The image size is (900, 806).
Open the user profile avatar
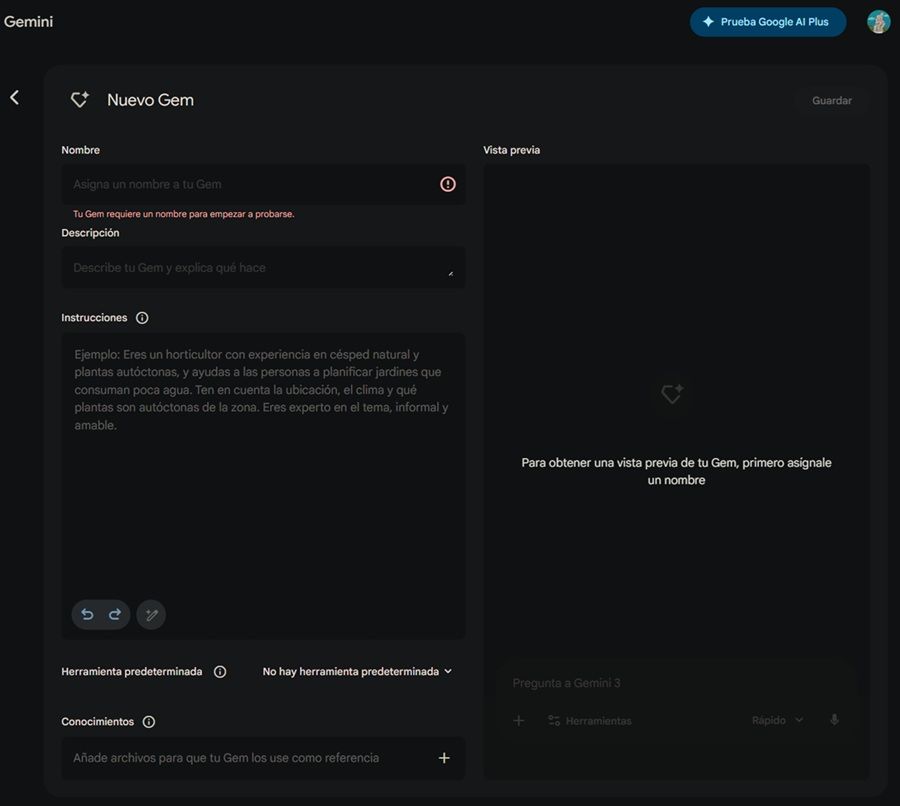878,22
